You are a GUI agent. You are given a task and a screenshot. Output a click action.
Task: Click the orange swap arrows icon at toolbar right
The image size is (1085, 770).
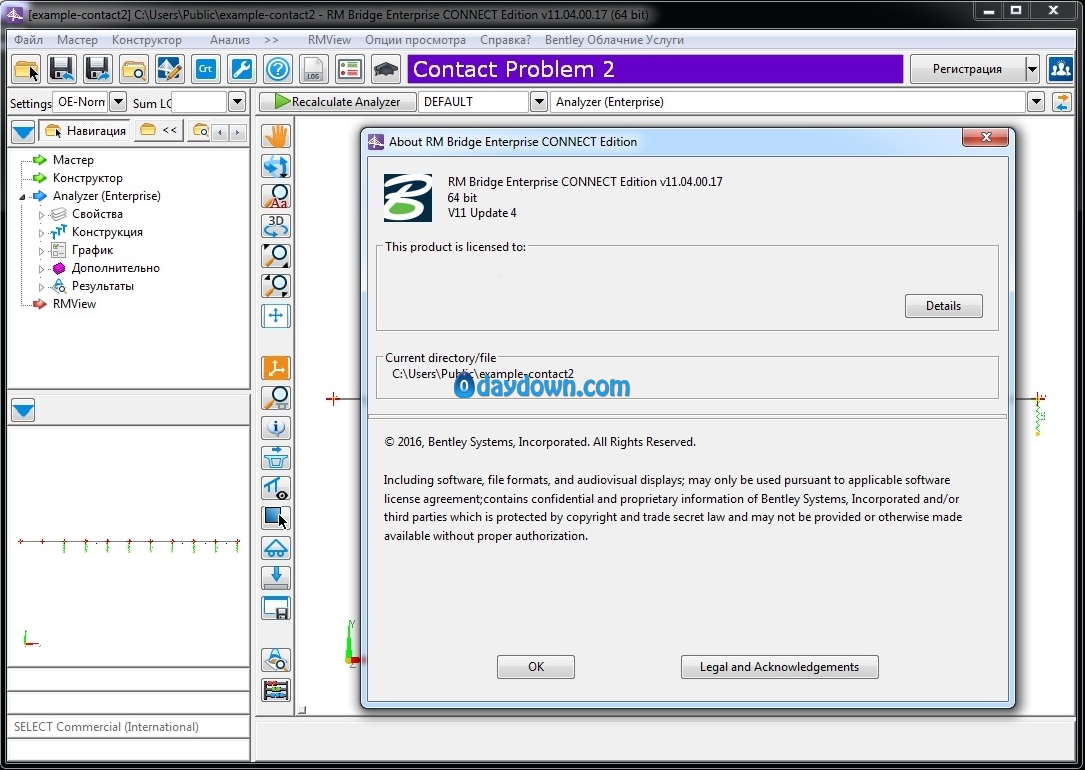[x=1061, y=102]
